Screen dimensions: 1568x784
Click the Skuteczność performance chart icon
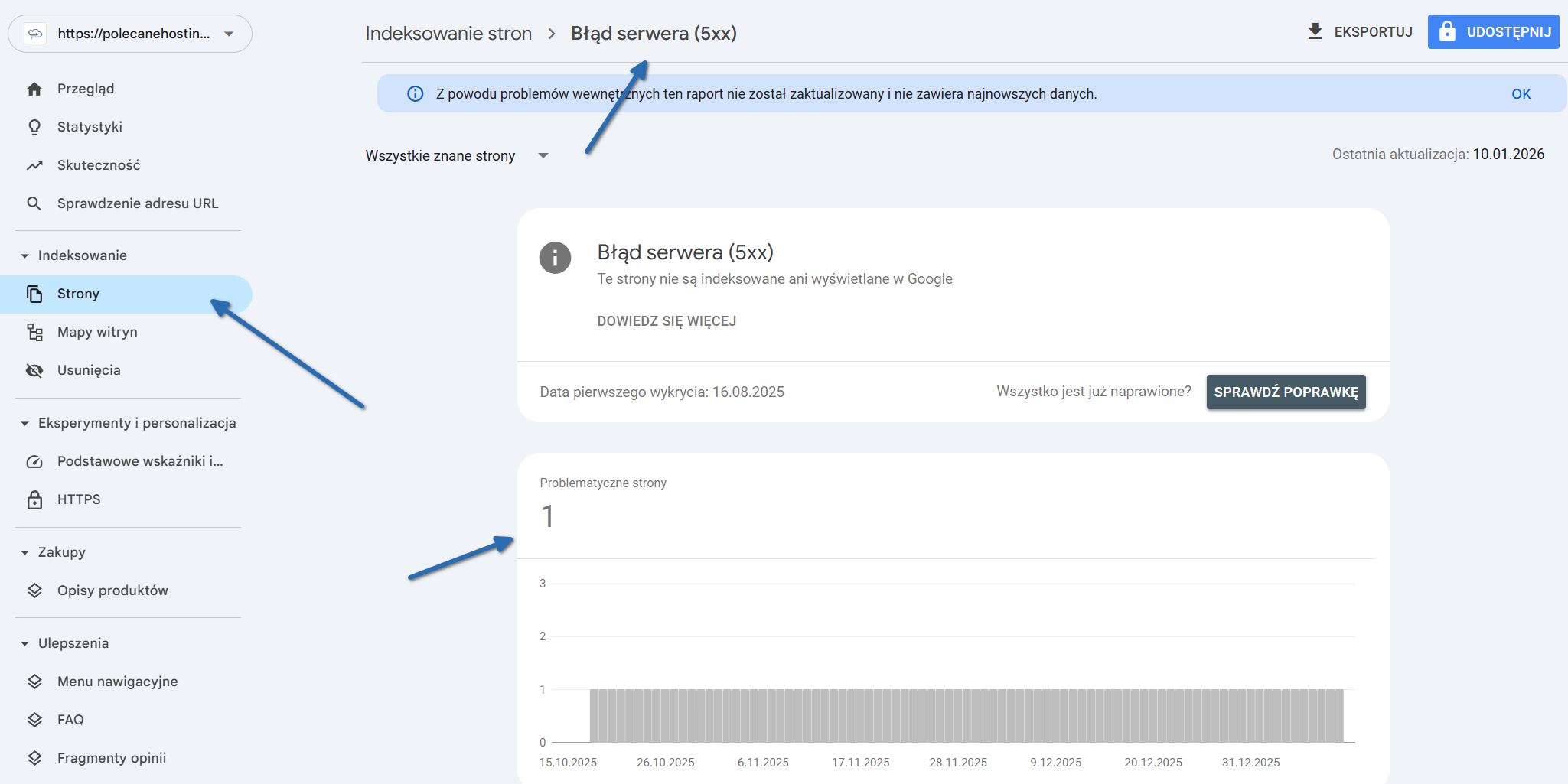[x=34, y=164]
